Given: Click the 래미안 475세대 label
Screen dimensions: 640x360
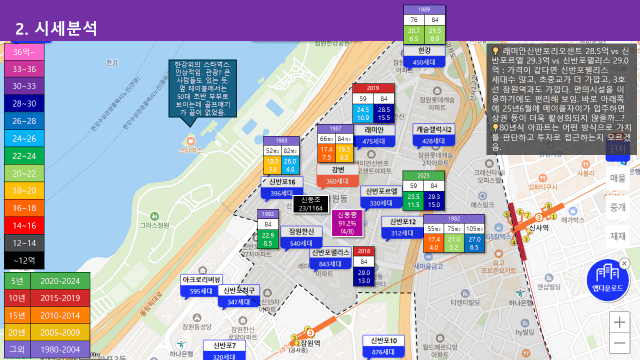Looking at the screenshot, I should (x=374, y=136).
